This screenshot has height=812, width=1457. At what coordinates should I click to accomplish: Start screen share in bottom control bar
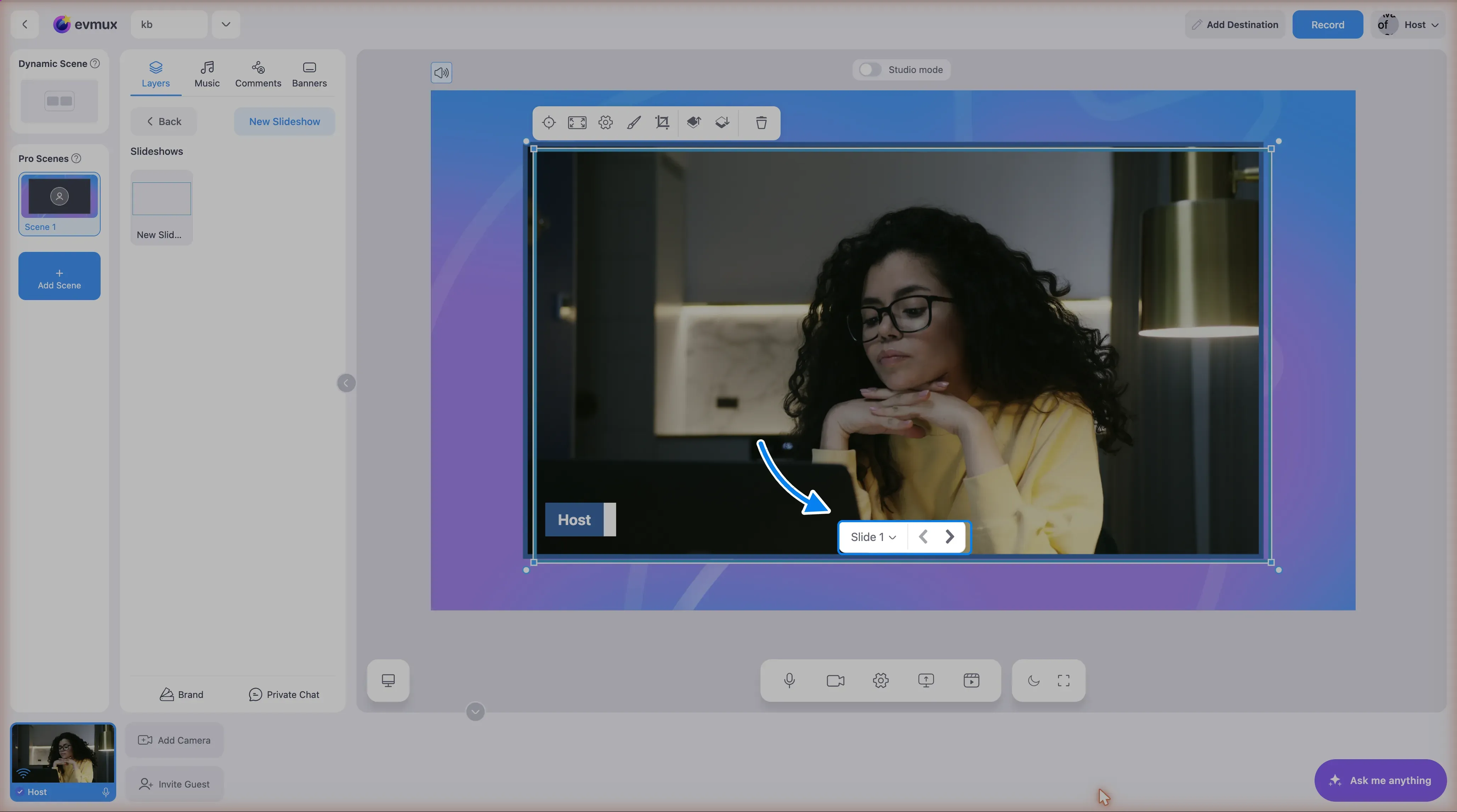click(x=926, y=680)
